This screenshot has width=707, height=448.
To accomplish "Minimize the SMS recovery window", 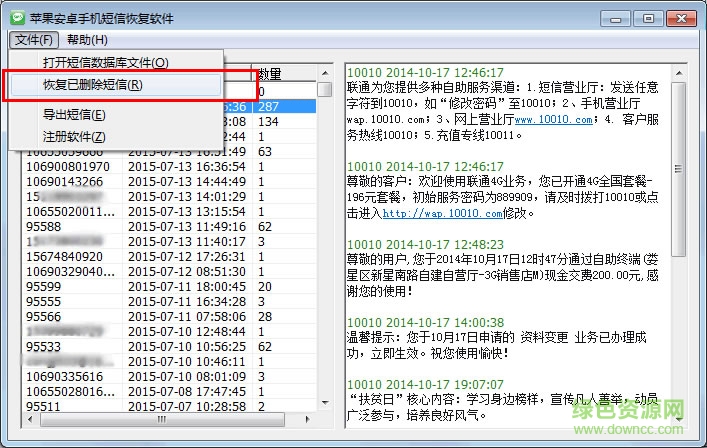I will coord(615,19).
